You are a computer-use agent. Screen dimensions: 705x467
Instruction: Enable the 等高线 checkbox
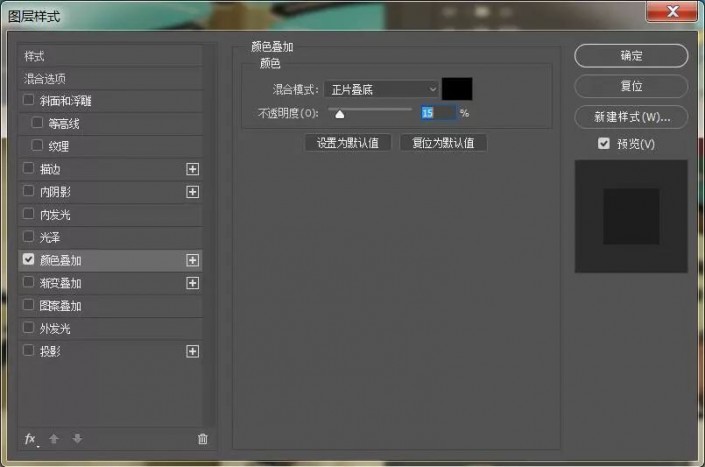tap(37, 123)
